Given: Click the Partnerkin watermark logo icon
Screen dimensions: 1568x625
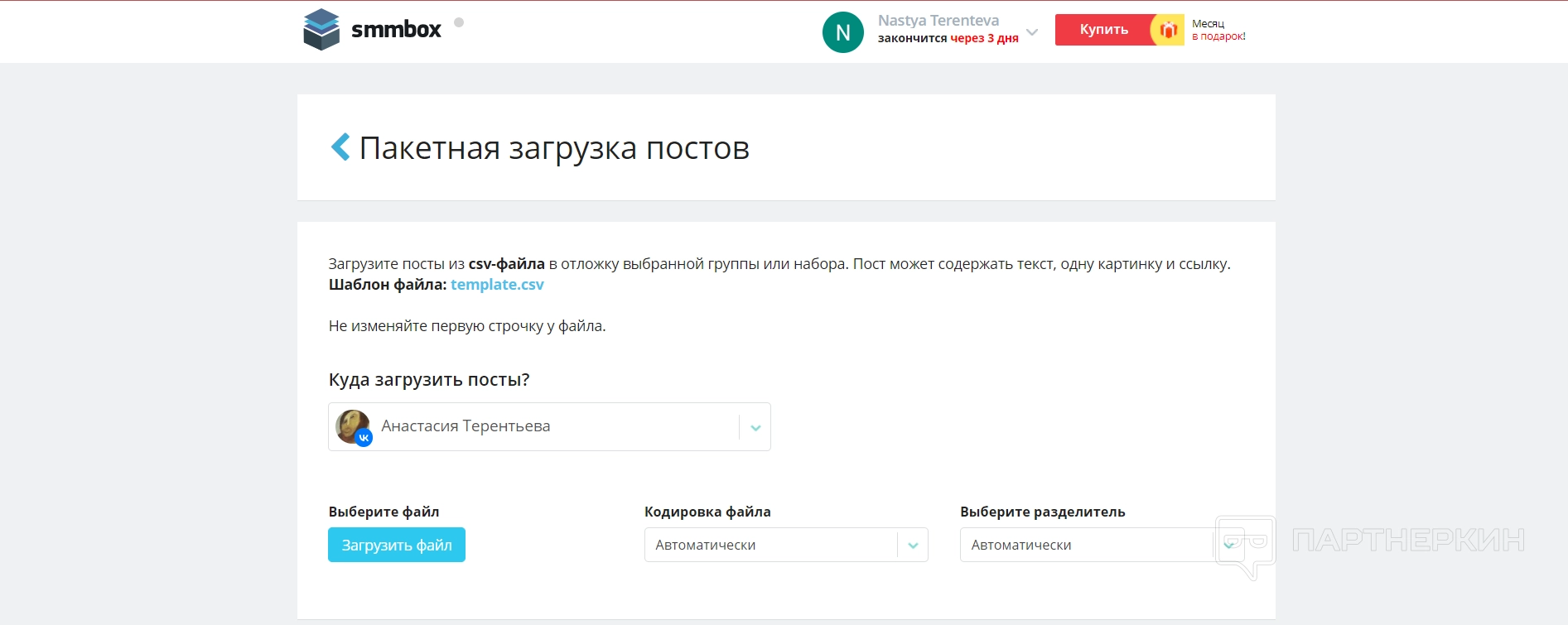Looking at the screenshot, I should (1245, 546).
